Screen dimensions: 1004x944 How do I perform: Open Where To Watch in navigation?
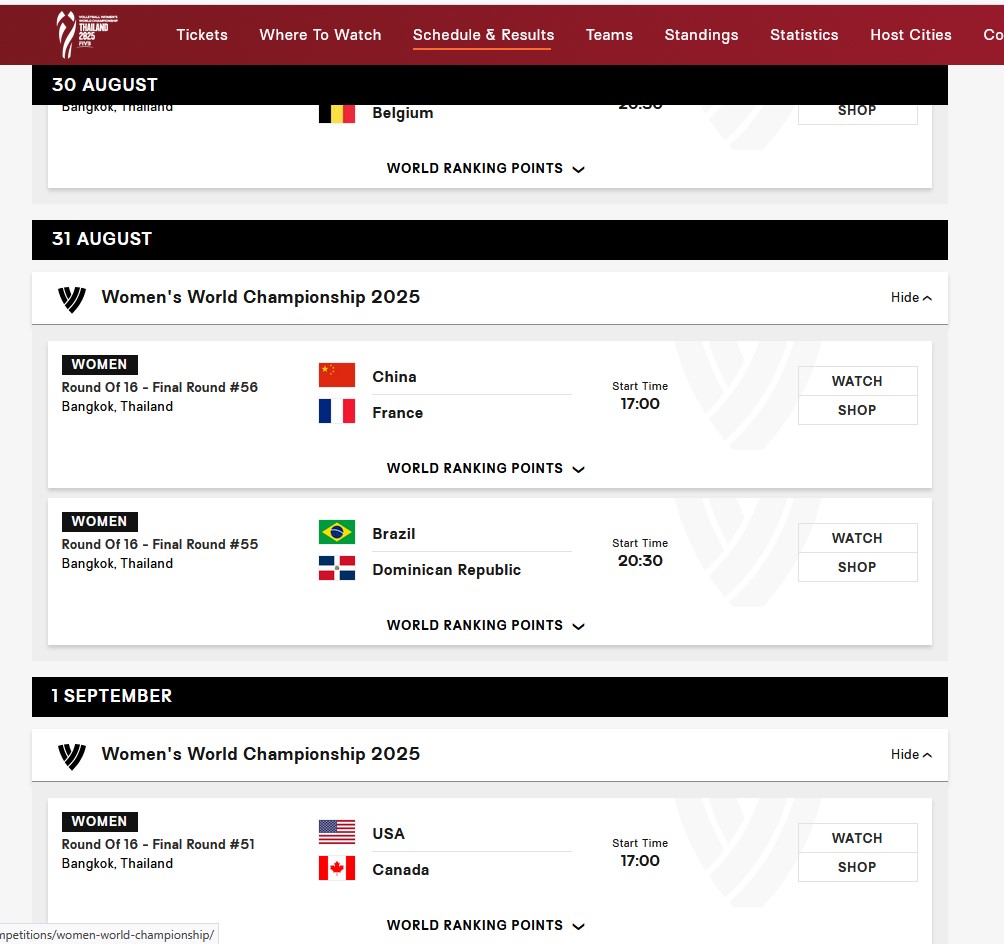point(320,35)
